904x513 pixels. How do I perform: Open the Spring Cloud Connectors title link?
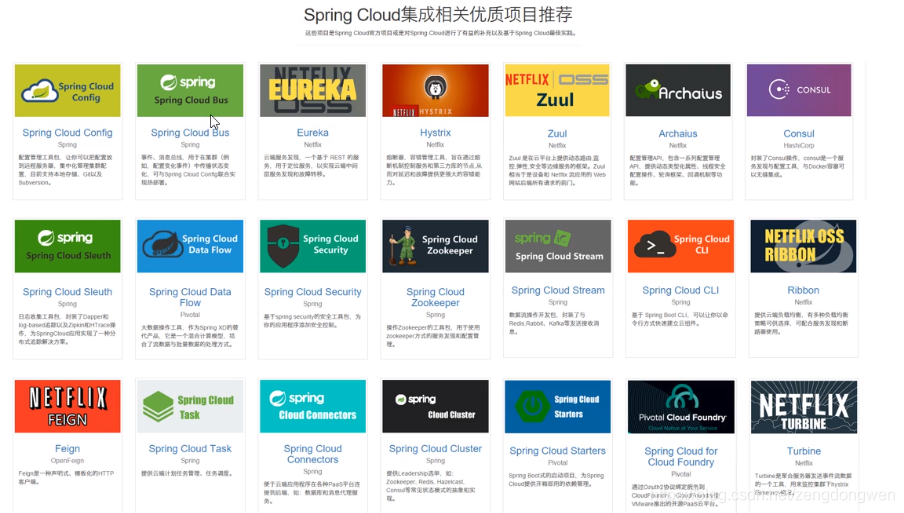(312, 454)
